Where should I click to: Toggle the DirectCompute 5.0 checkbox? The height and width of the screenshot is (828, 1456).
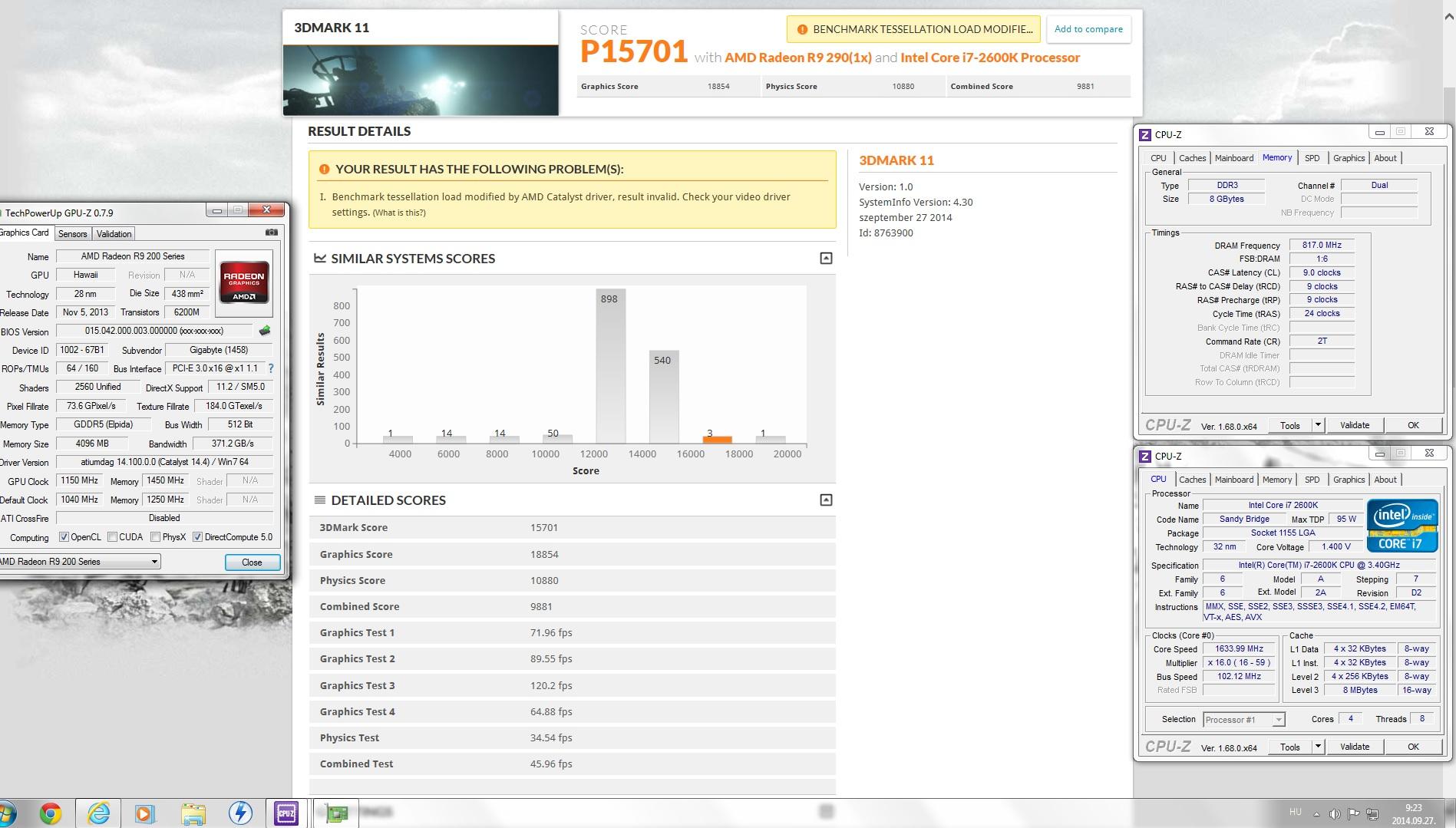click(198, 537)
